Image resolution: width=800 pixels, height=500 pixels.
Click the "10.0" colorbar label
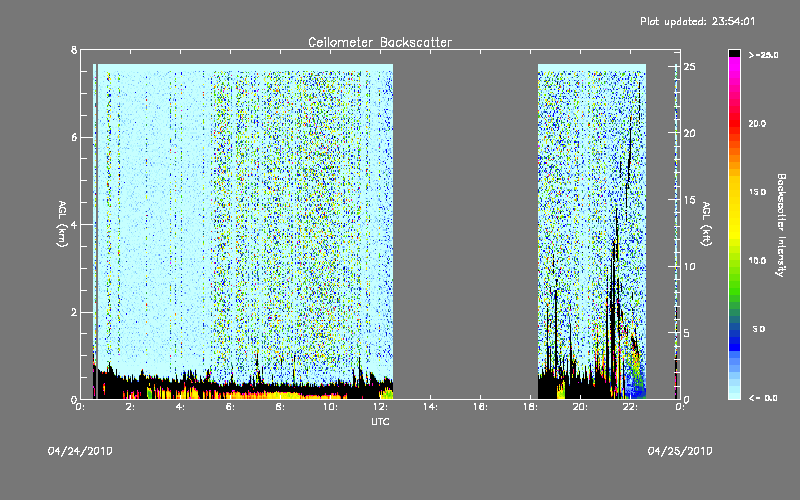click(x=757, y=261)
